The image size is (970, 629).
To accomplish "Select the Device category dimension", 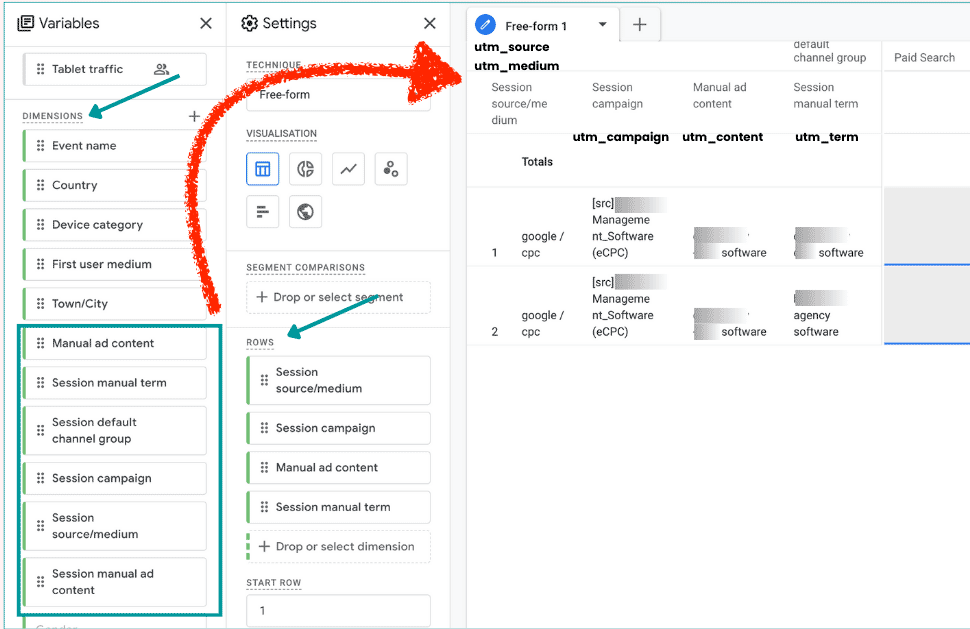I will coord(115,225).
